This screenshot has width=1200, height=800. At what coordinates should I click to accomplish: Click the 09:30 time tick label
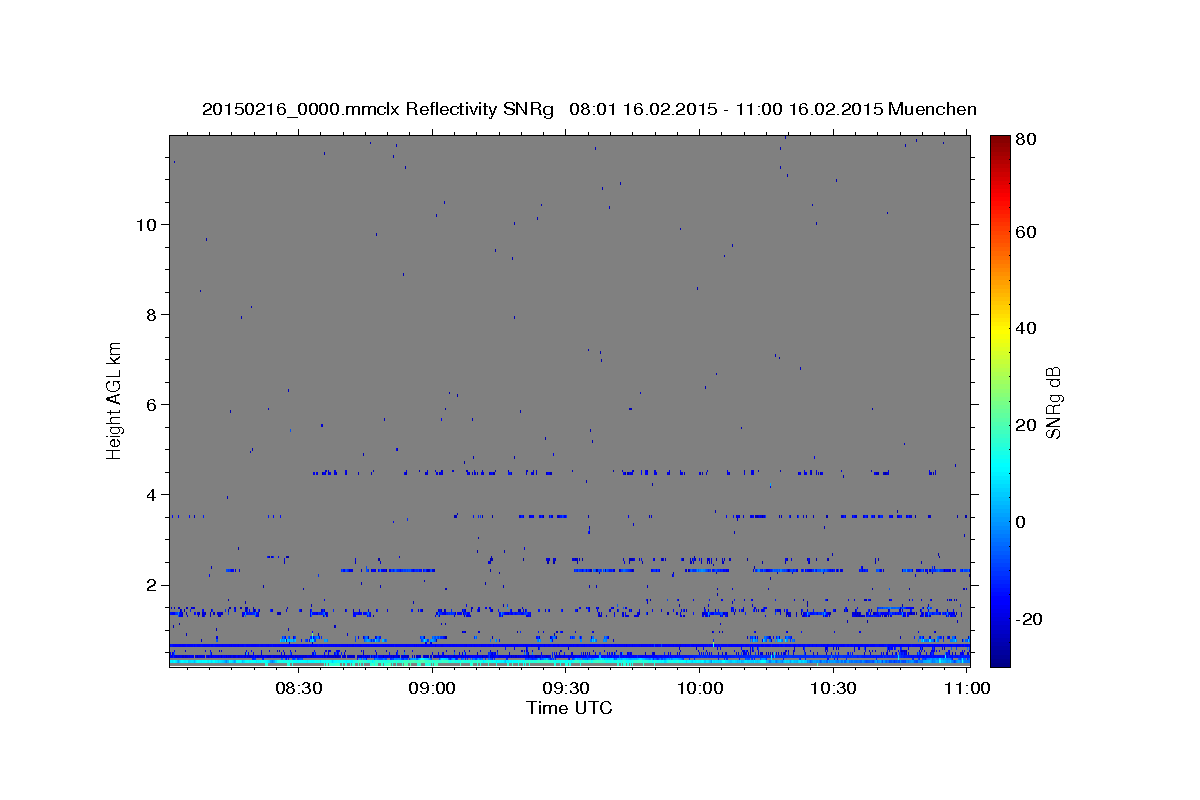pyautogui.click(x=566, y=688)
